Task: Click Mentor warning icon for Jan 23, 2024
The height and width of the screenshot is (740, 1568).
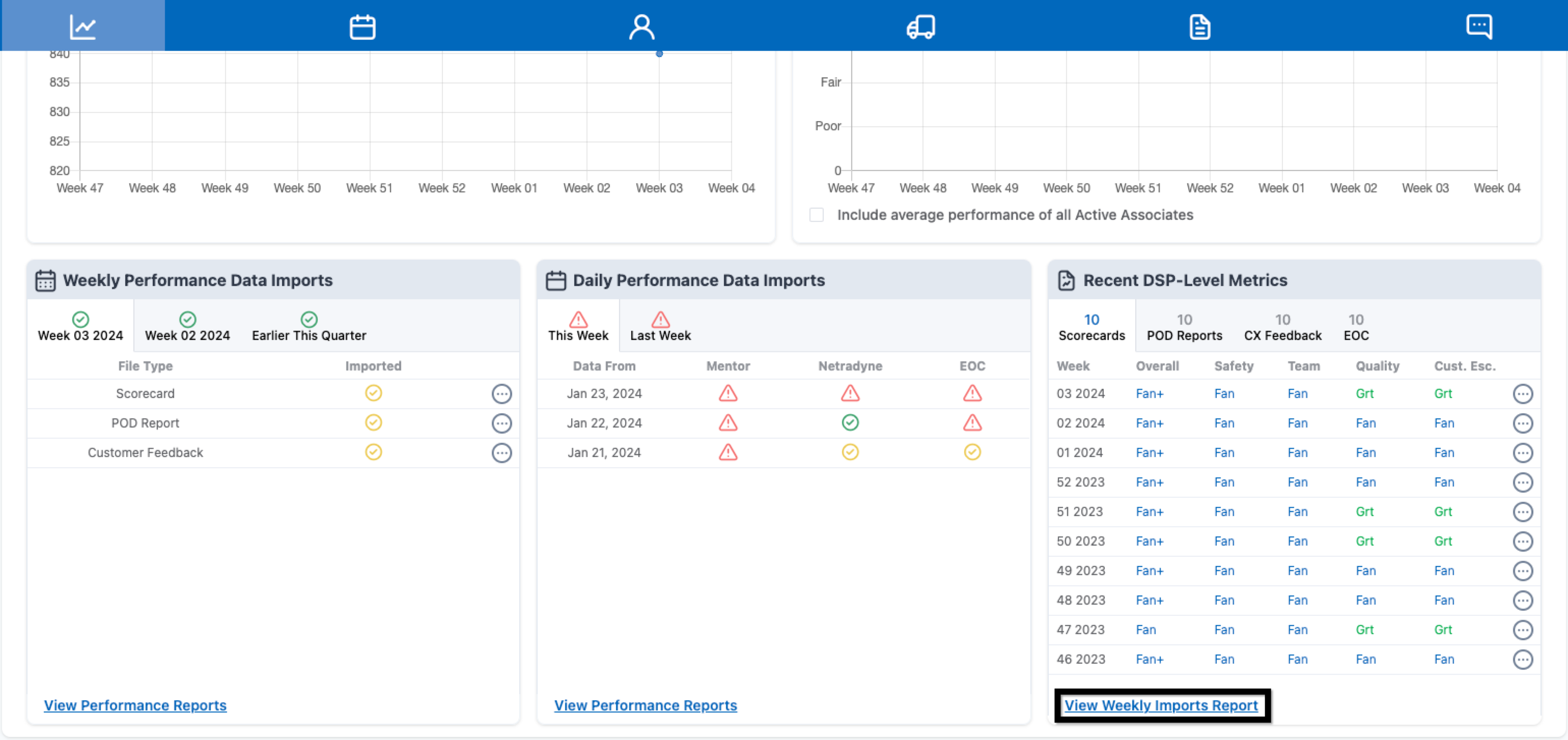Action: pos(727,393)
